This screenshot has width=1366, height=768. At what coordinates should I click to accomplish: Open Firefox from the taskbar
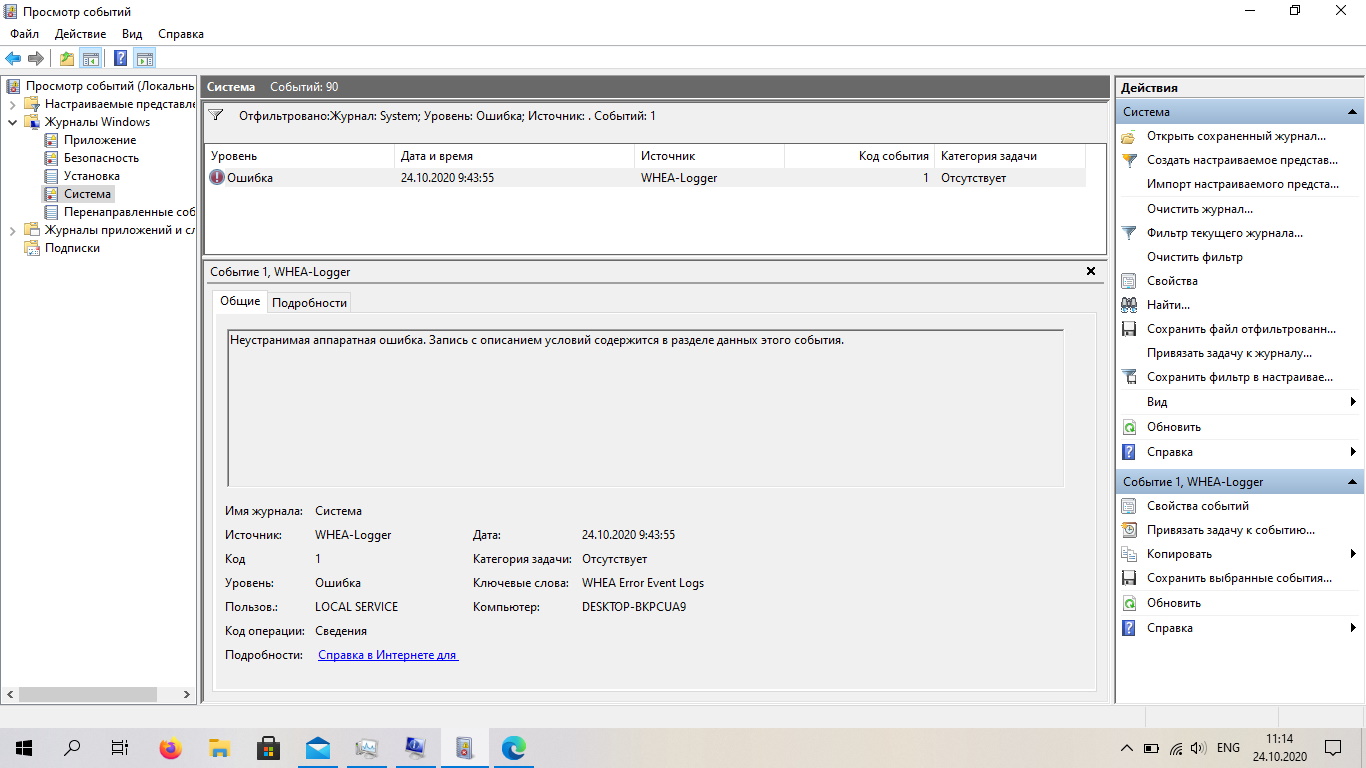(170, 747)
